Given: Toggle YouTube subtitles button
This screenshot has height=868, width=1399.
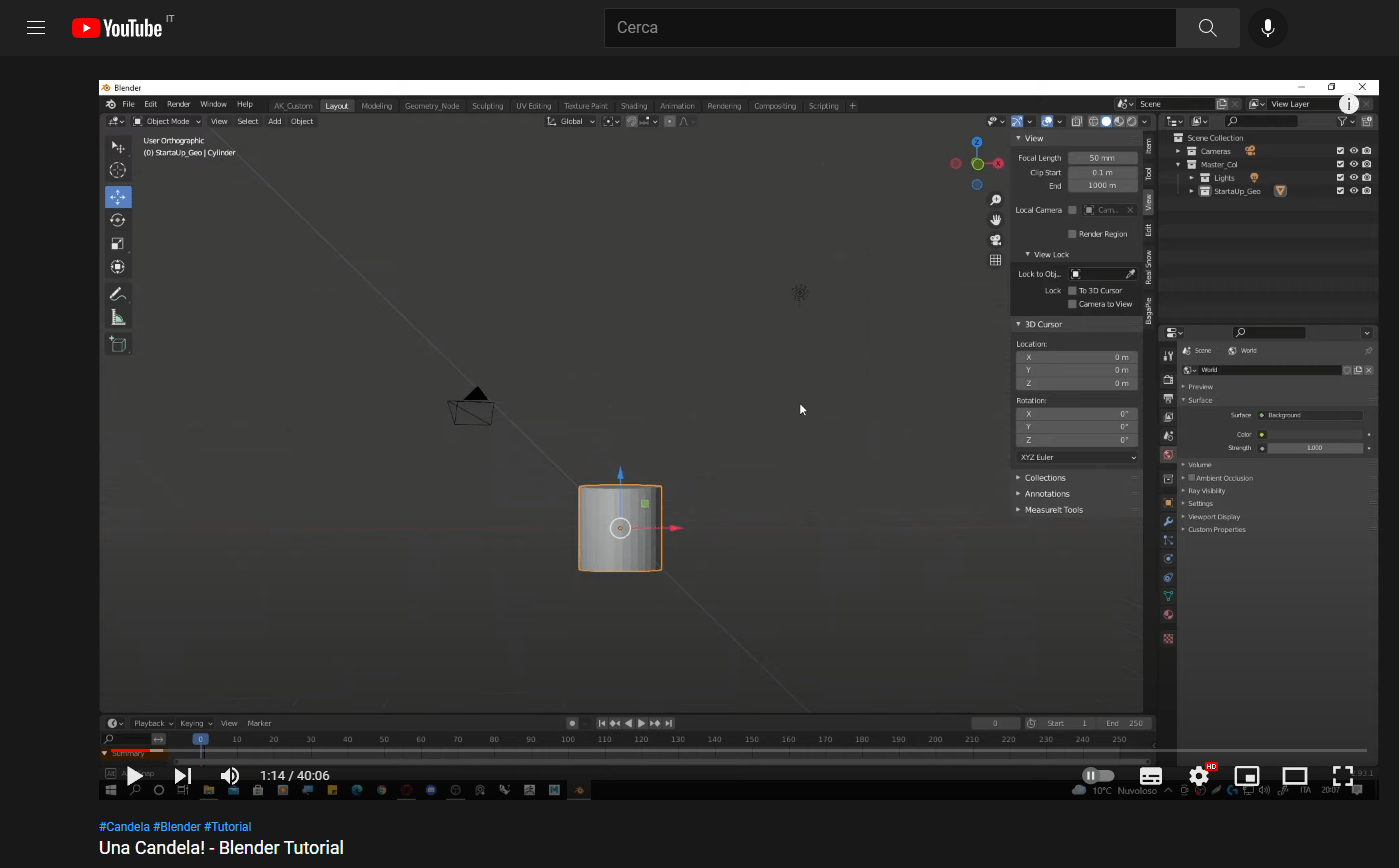Looking at the screenshot, I should (x=1151, y=776).
